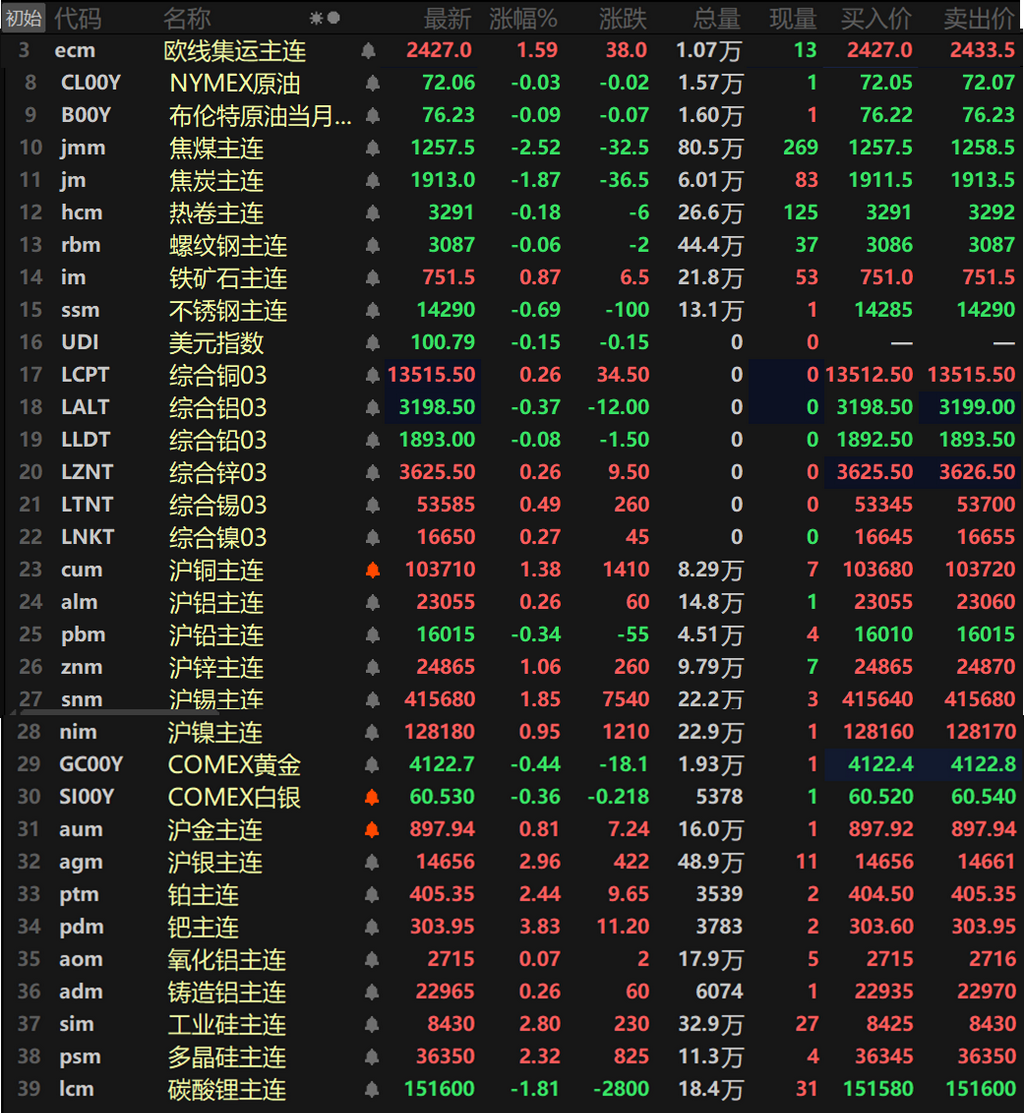The image size is (1024, 1113).
Task: Click the alert bell for 钯主连
Action: [371, 927]
